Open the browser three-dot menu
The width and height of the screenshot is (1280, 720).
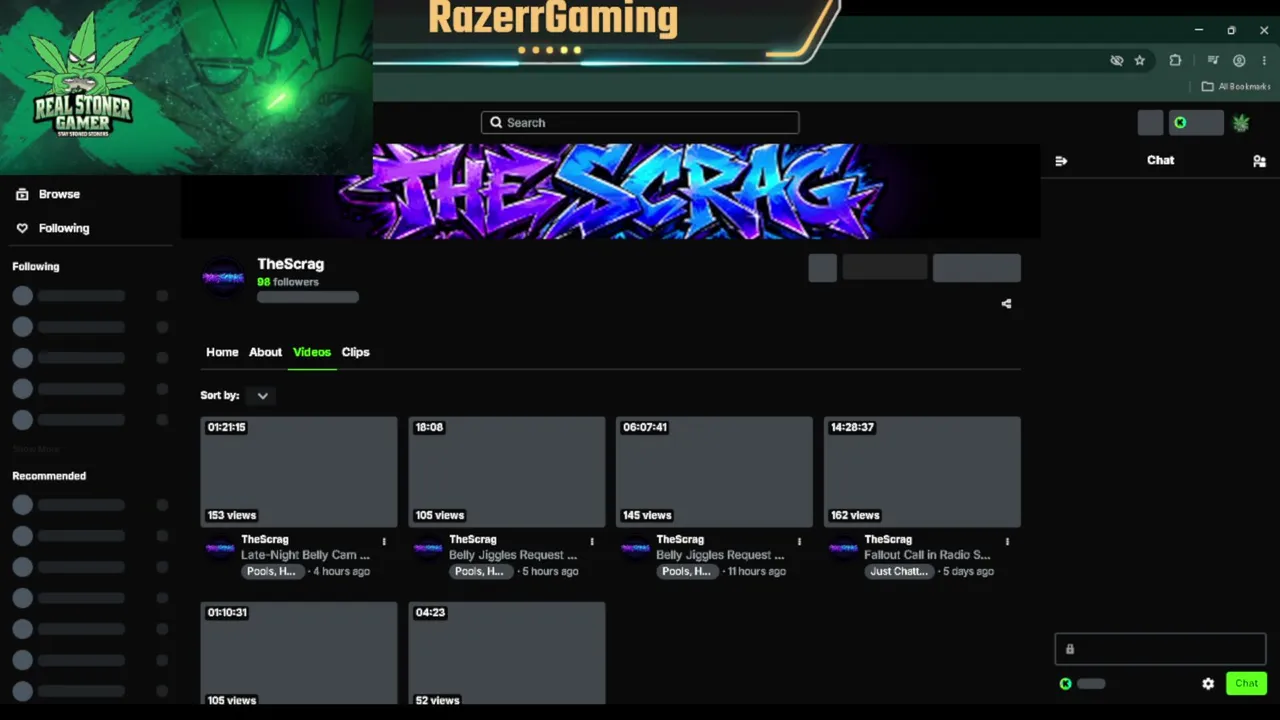pyautogui.click(x=1264, y=60)
